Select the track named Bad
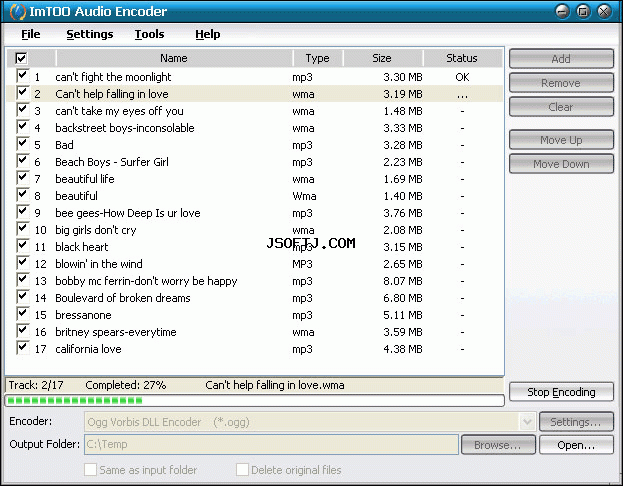Screen dimensions: 623x486 [x=254, y=145]
